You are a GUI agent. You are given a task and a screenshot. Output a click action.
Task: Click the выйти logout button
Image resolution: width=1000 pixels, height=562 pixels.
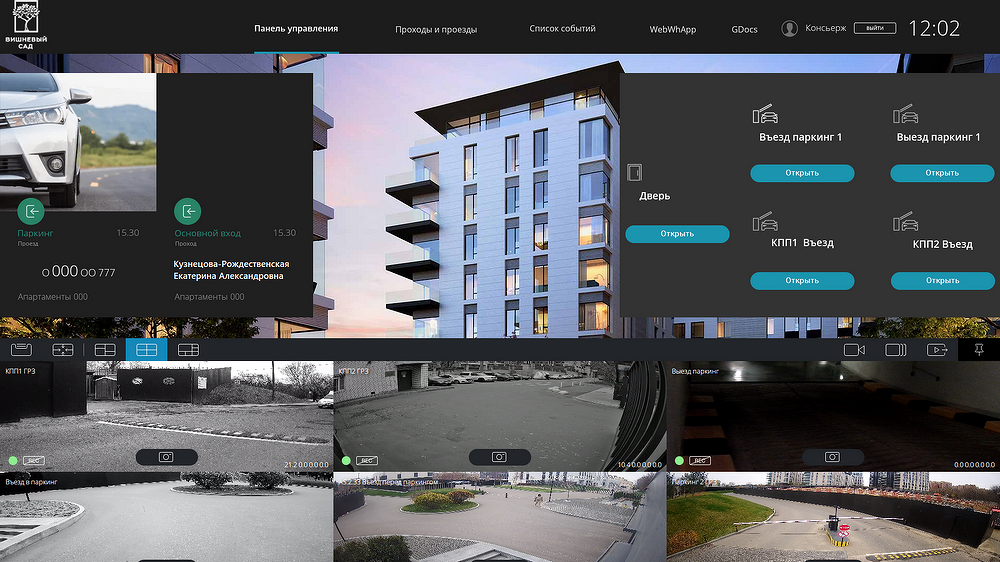click(x=875, y=28)
